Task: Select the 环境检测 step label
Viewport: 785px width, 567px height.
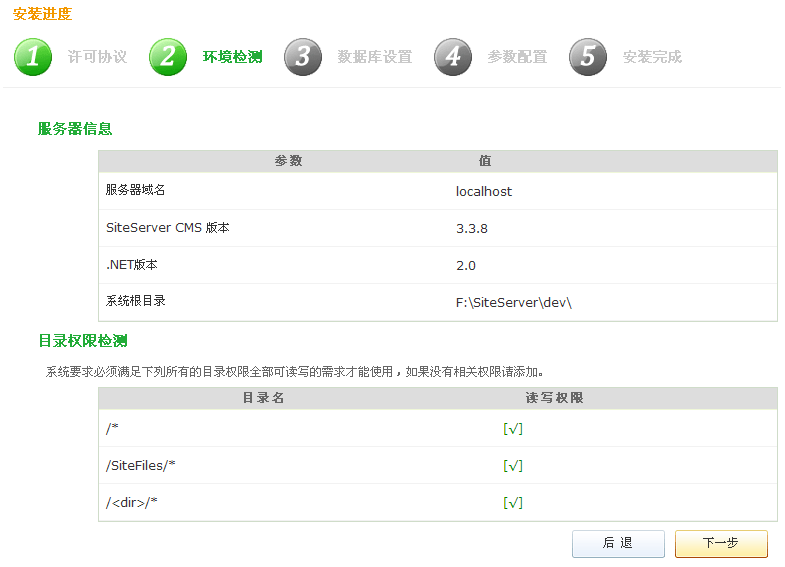Action: [232, 57]
